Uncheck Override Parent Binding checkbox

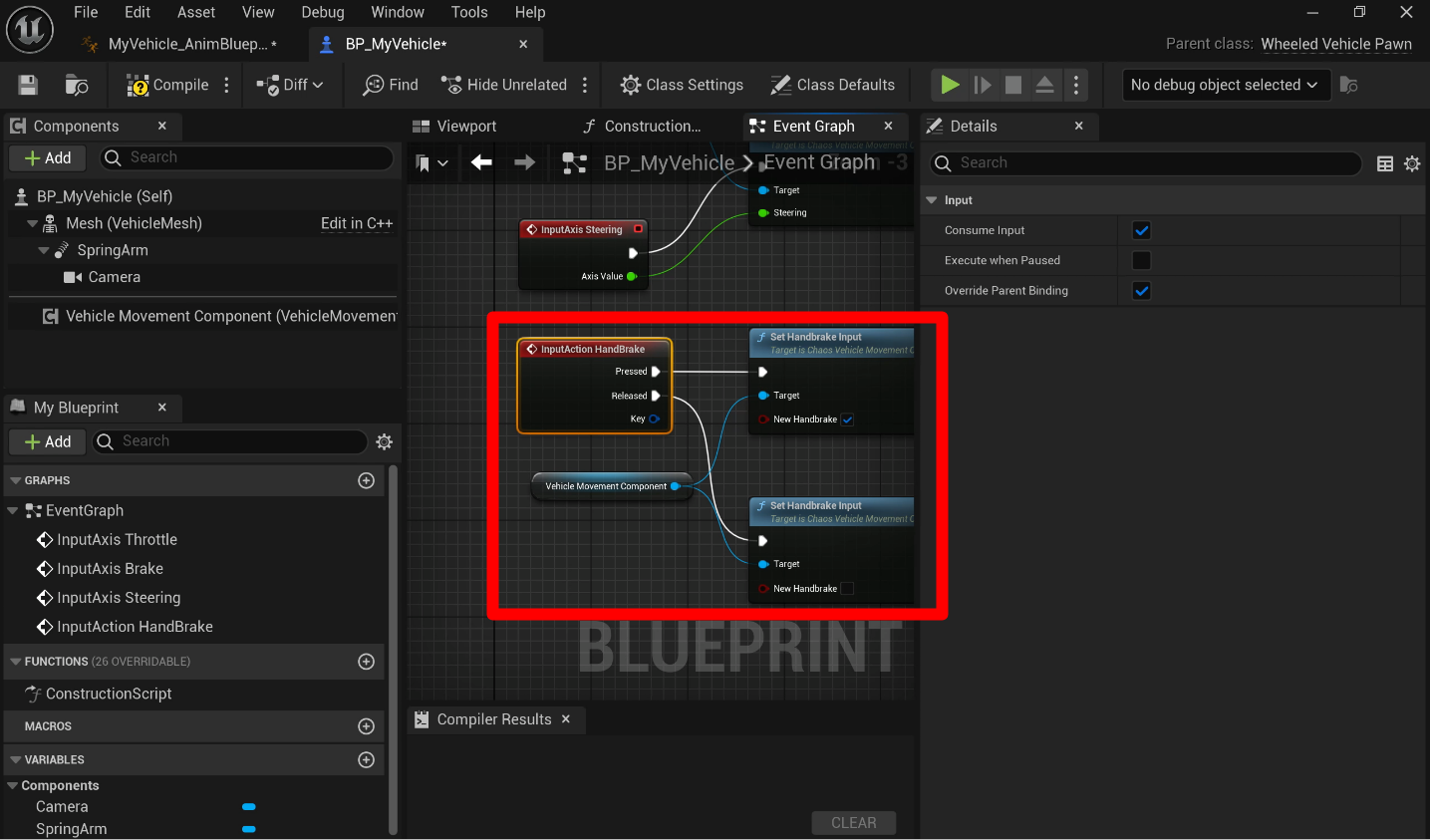pyautogui.click(x=1142, y=291)
